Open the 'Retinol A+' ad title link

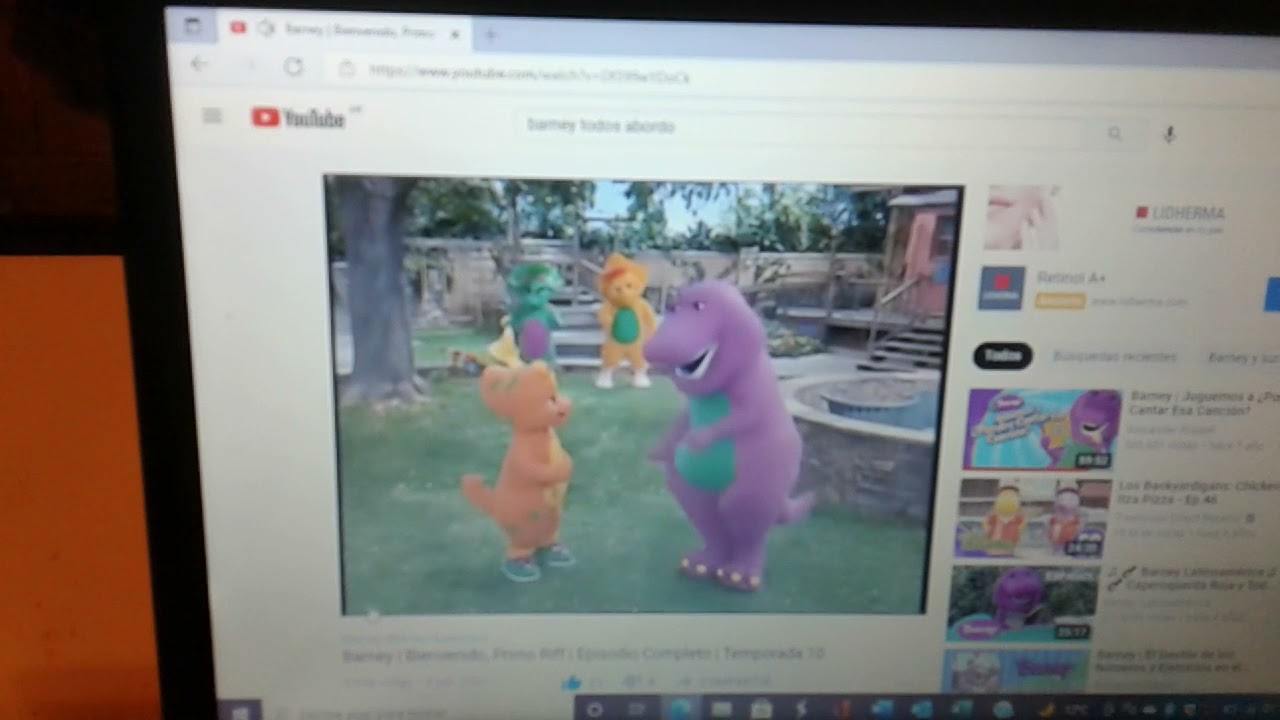1070,278
